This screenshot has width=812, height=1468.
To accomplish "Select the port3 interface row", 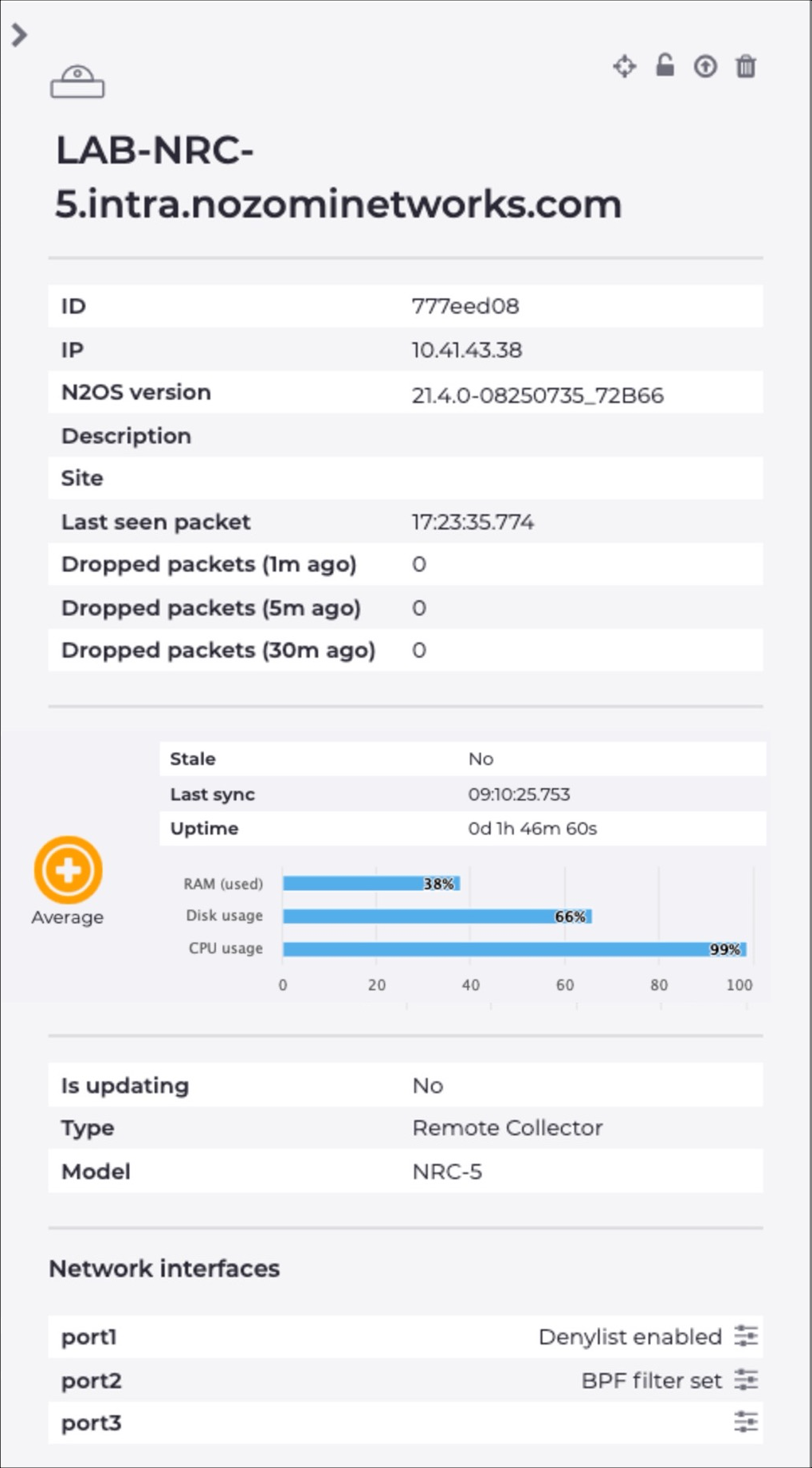I will click(x=406, y=1423).
